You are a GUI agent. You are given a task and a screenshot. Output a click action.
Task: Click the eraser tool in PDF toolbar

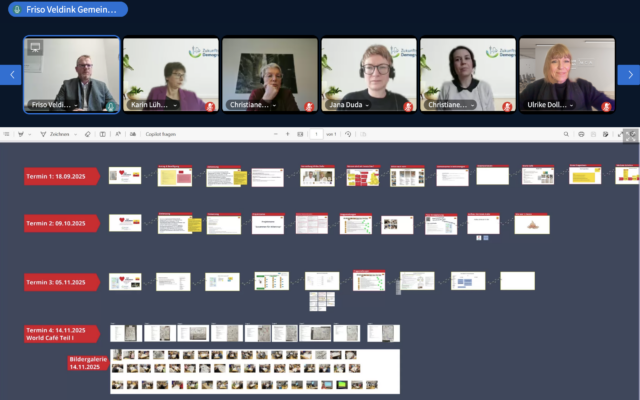pos(87,134)
